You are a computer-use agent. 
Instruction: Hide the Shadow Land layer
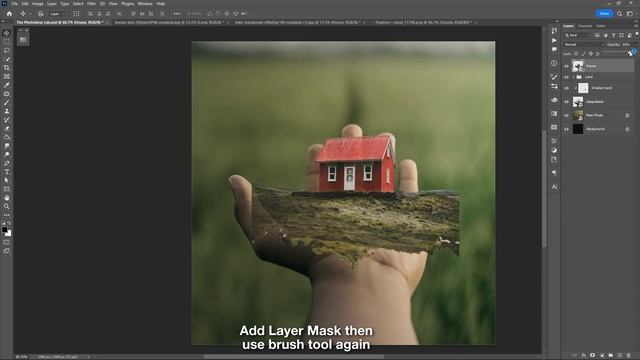tap(566, 88)
